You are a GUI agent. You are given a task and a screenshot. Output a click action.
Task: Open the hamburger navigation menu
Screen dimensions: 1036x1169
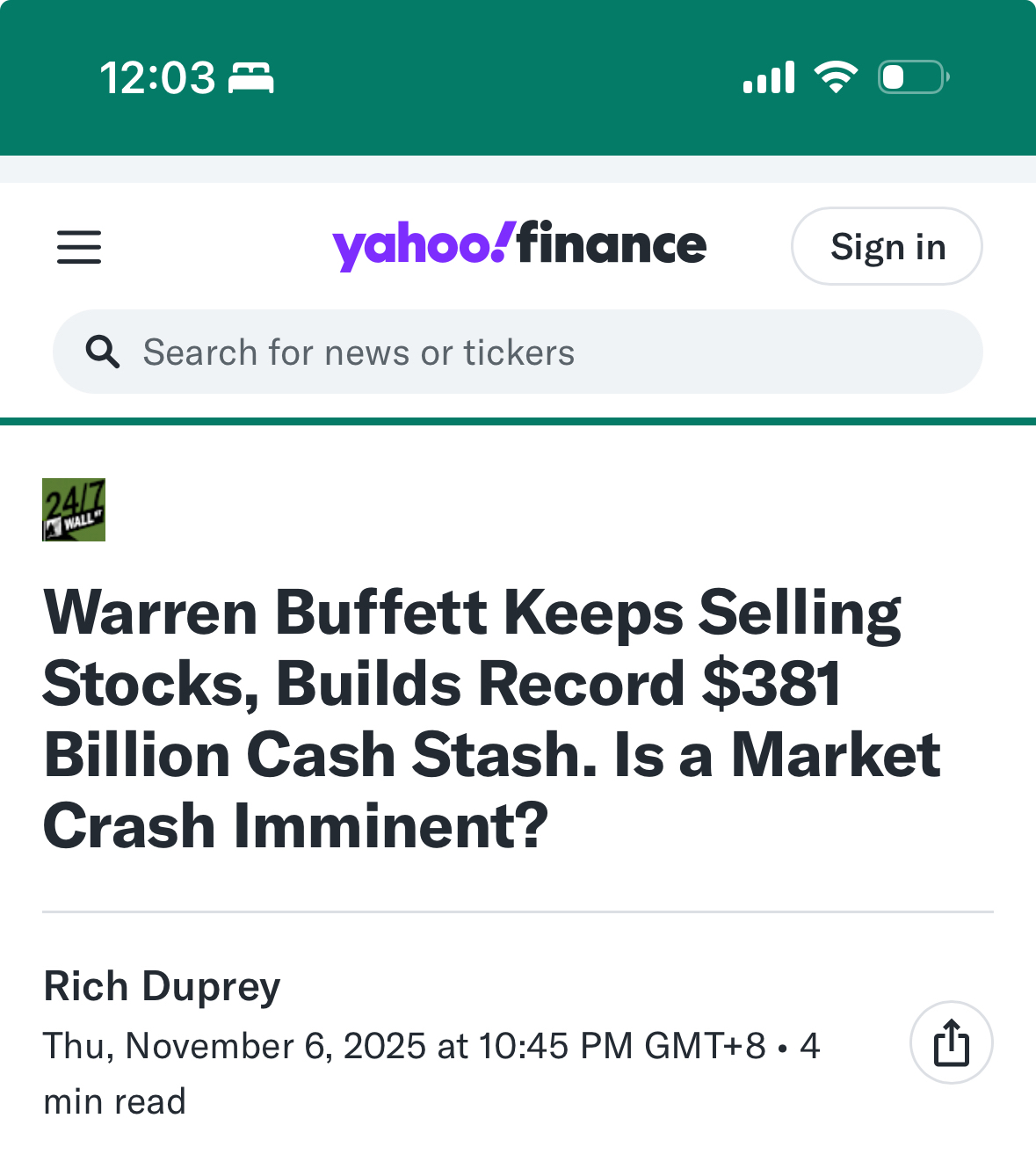79,247
